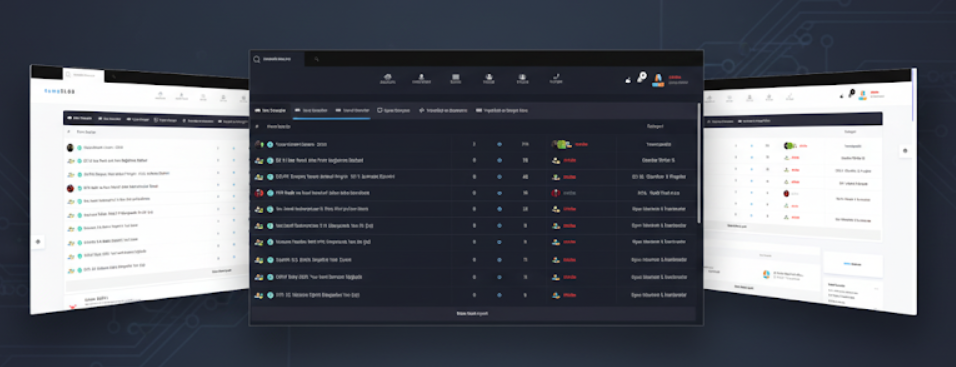
Task: Click the site logo in the left light window
Action: (x=59, y=91)
